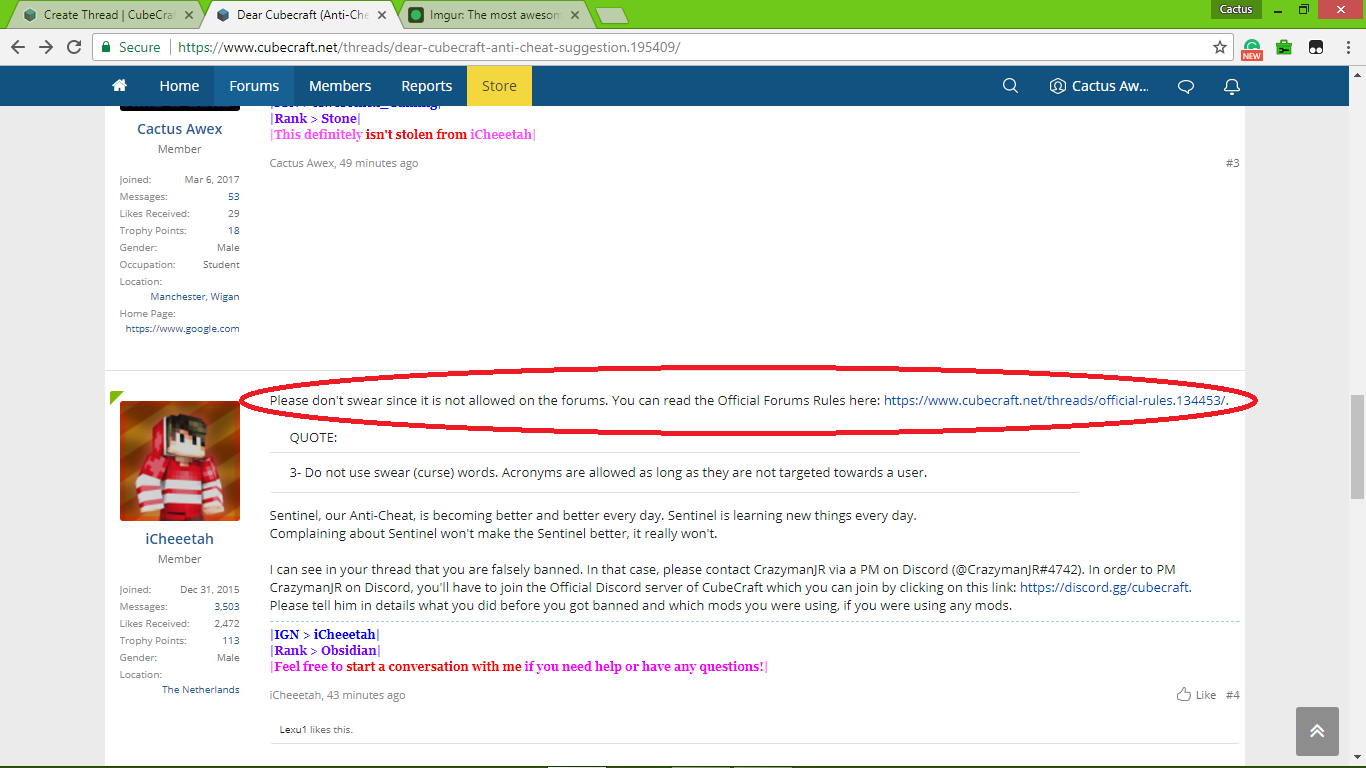Click the Like thumbs-up on iCheeetah's post
The height and width of the screenshot is (768, 1366).
pyautogui.click(x=1196, y=695)
